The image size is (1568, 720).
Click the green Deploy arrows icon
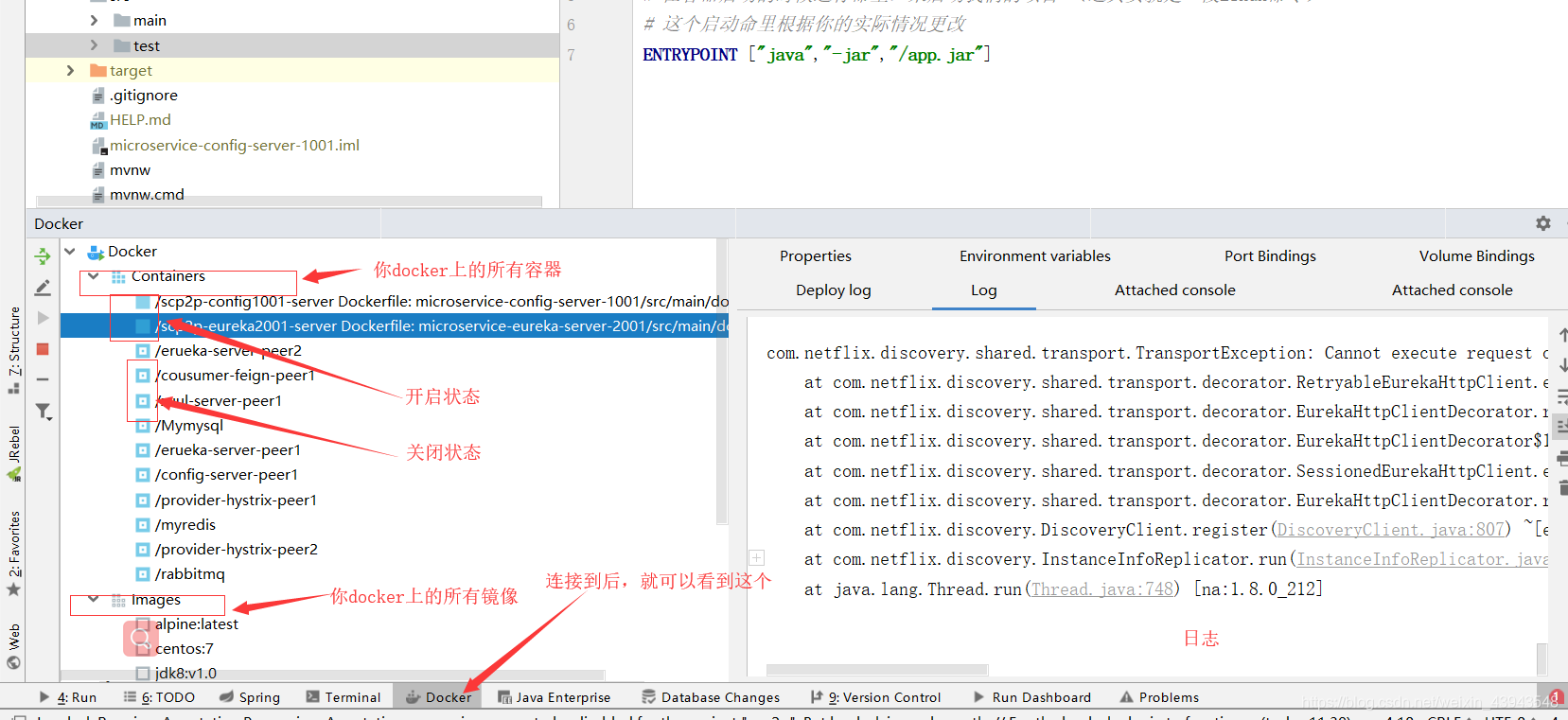click(43, 256)
